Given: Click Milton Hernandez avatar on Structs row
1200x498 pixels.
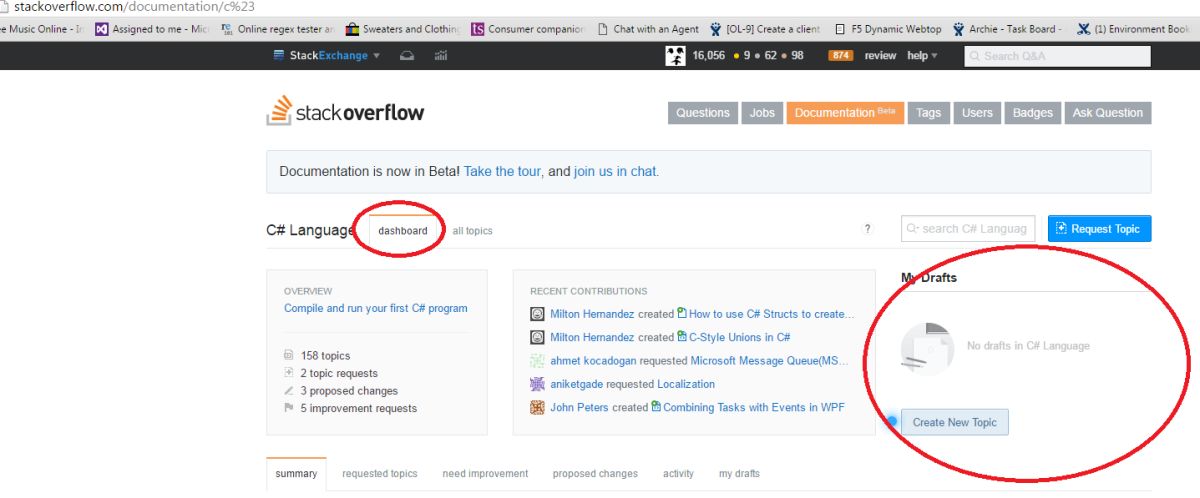Looking at the screenshot, I should point(537,314).
